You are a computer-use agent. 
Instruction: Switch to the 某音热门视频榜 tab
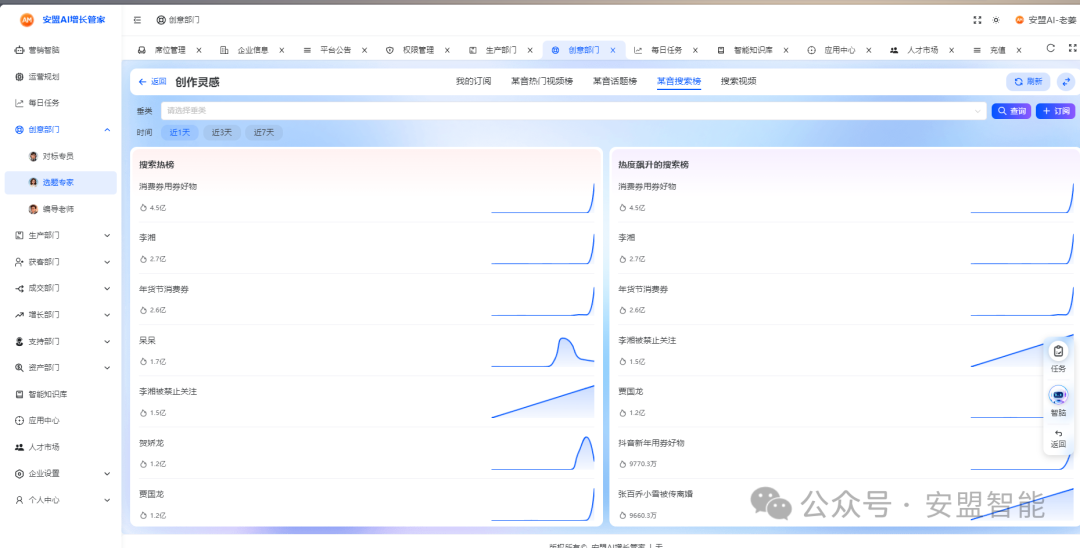point(542,81)
